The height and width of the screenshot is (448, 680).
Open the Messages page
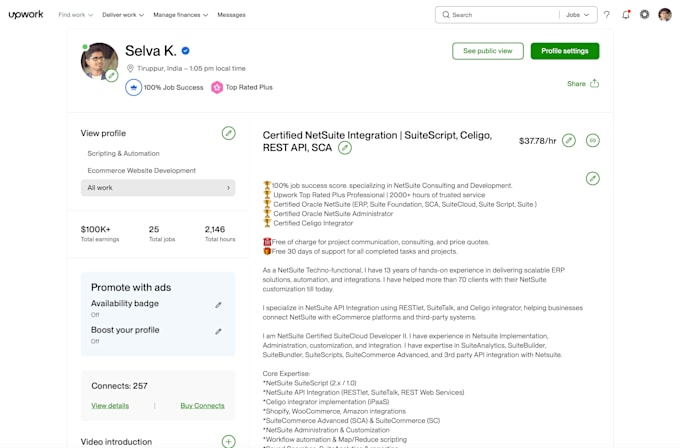[231, 15]
